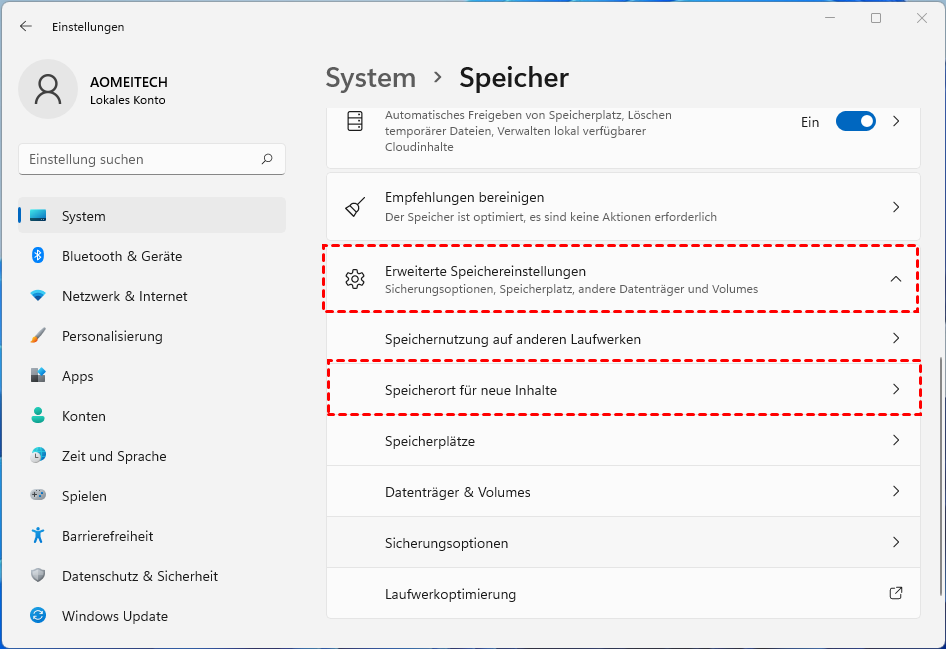The width and height of the screenshot is (946, 649).
Task: Click the Barrierefreiheit accessibility icon
Action: (x=38, y=536)
